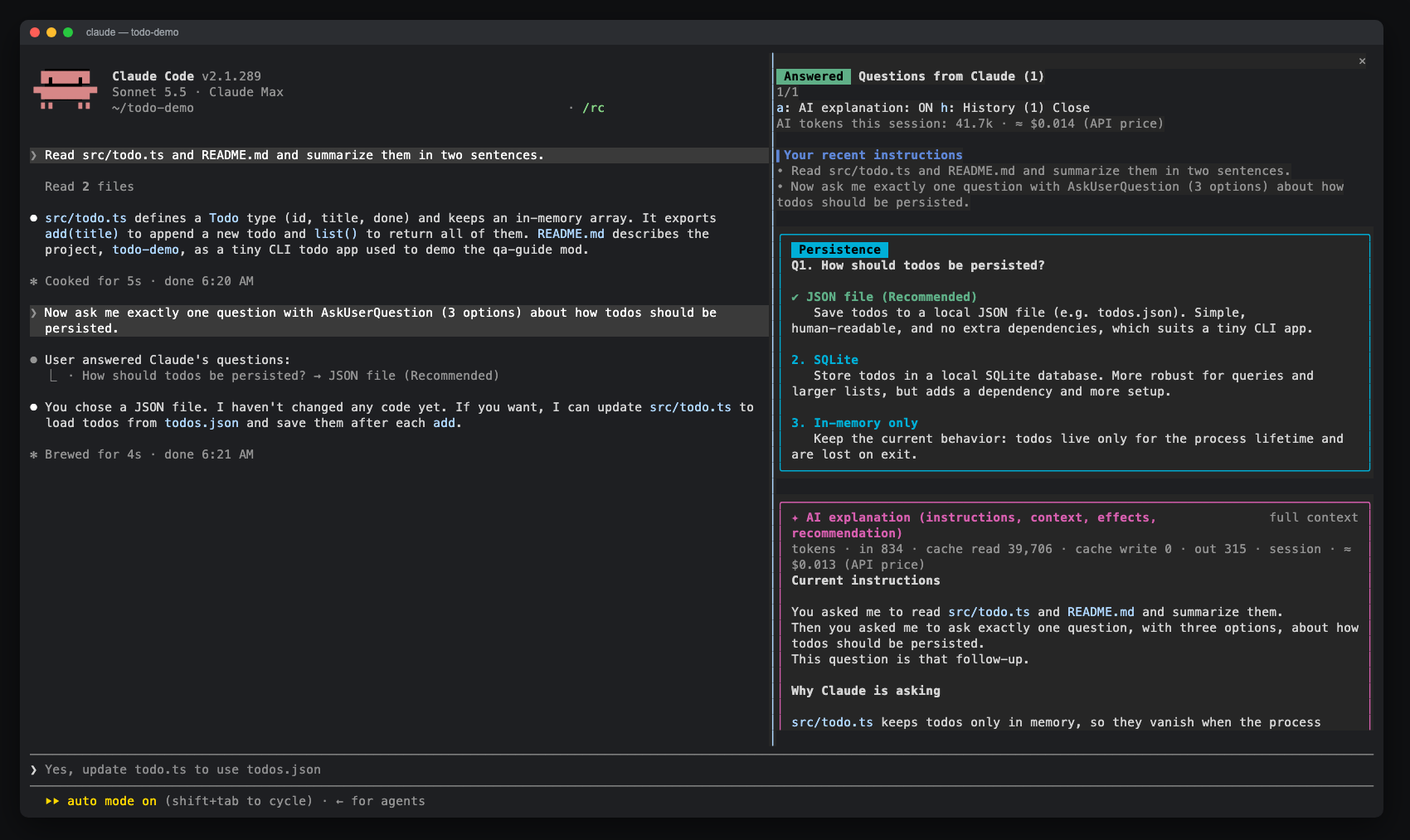Select the JSON file (Recommended) option

pos(892,297)
